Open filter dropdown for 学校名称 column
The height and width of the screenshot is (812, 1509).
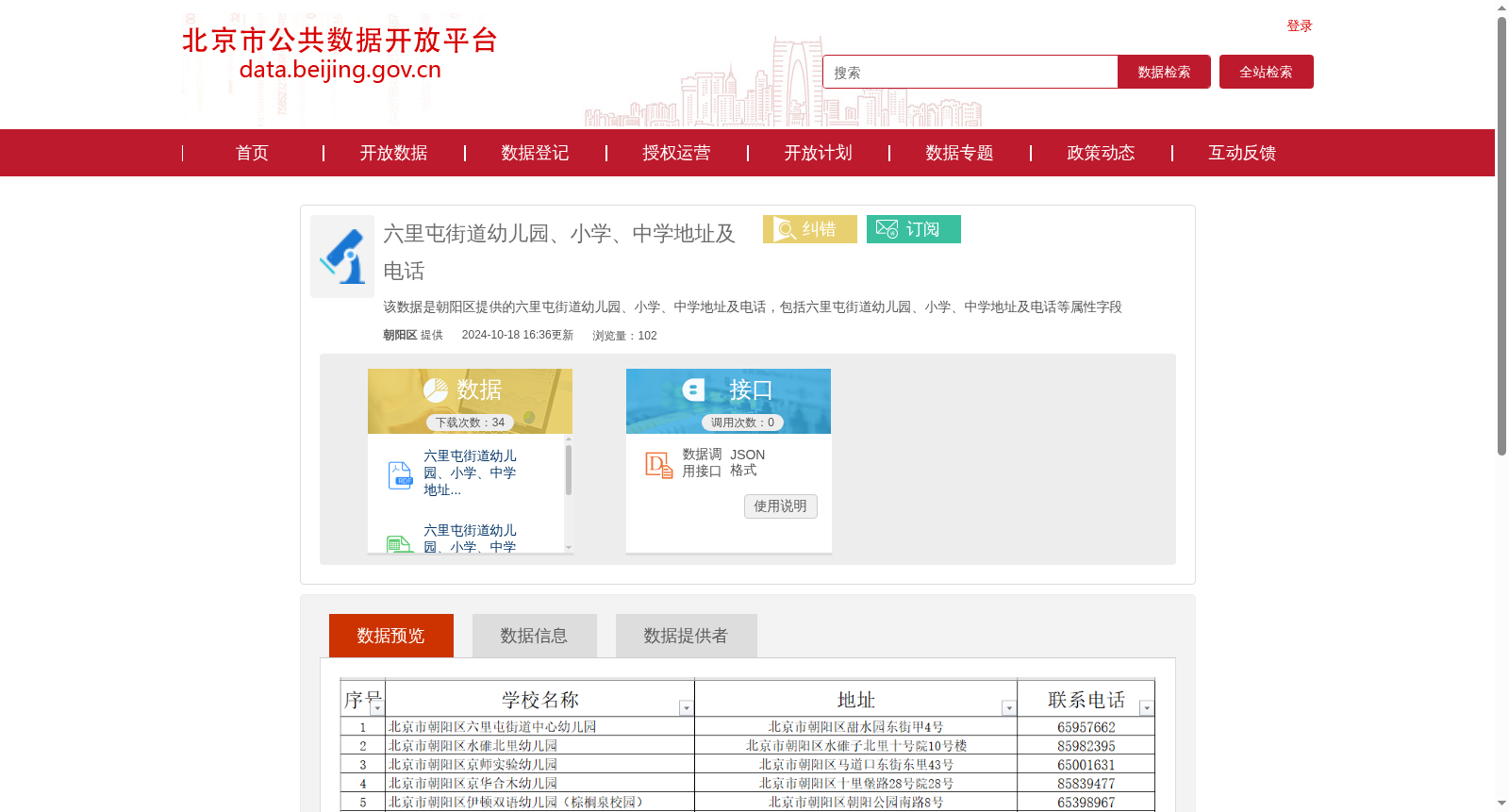(686, 708)
